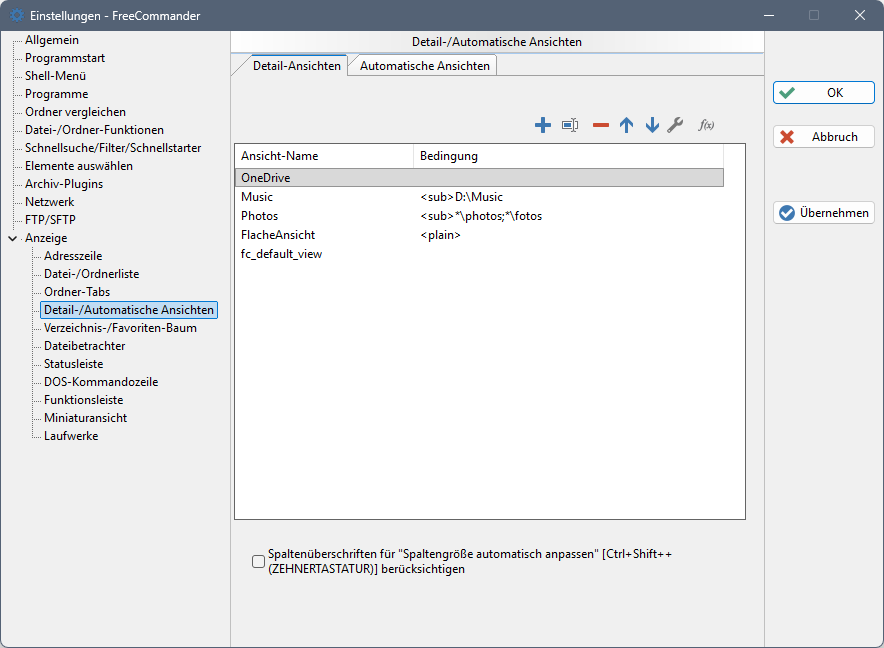Viewport: 884px width, 648px height.
Task: Click the red minus delete icon
Action: point(600,125)
